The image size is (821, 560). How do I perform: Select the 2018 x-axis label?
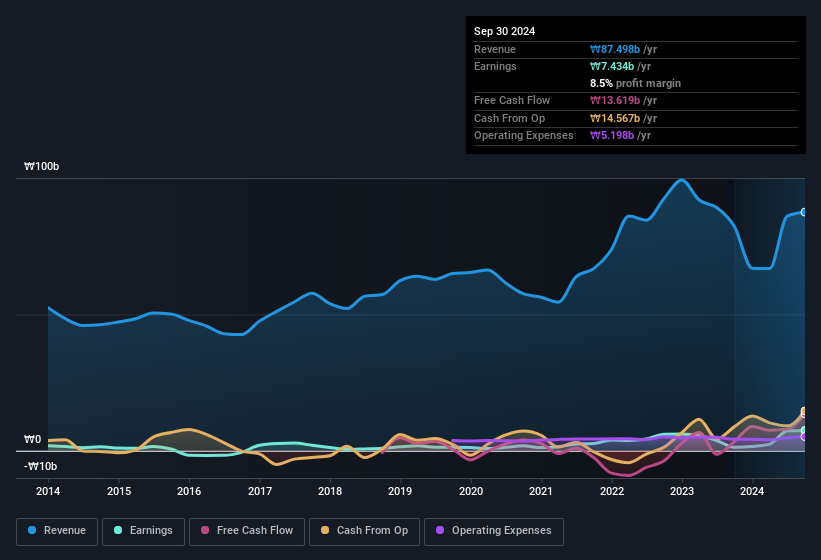[330, 491]
